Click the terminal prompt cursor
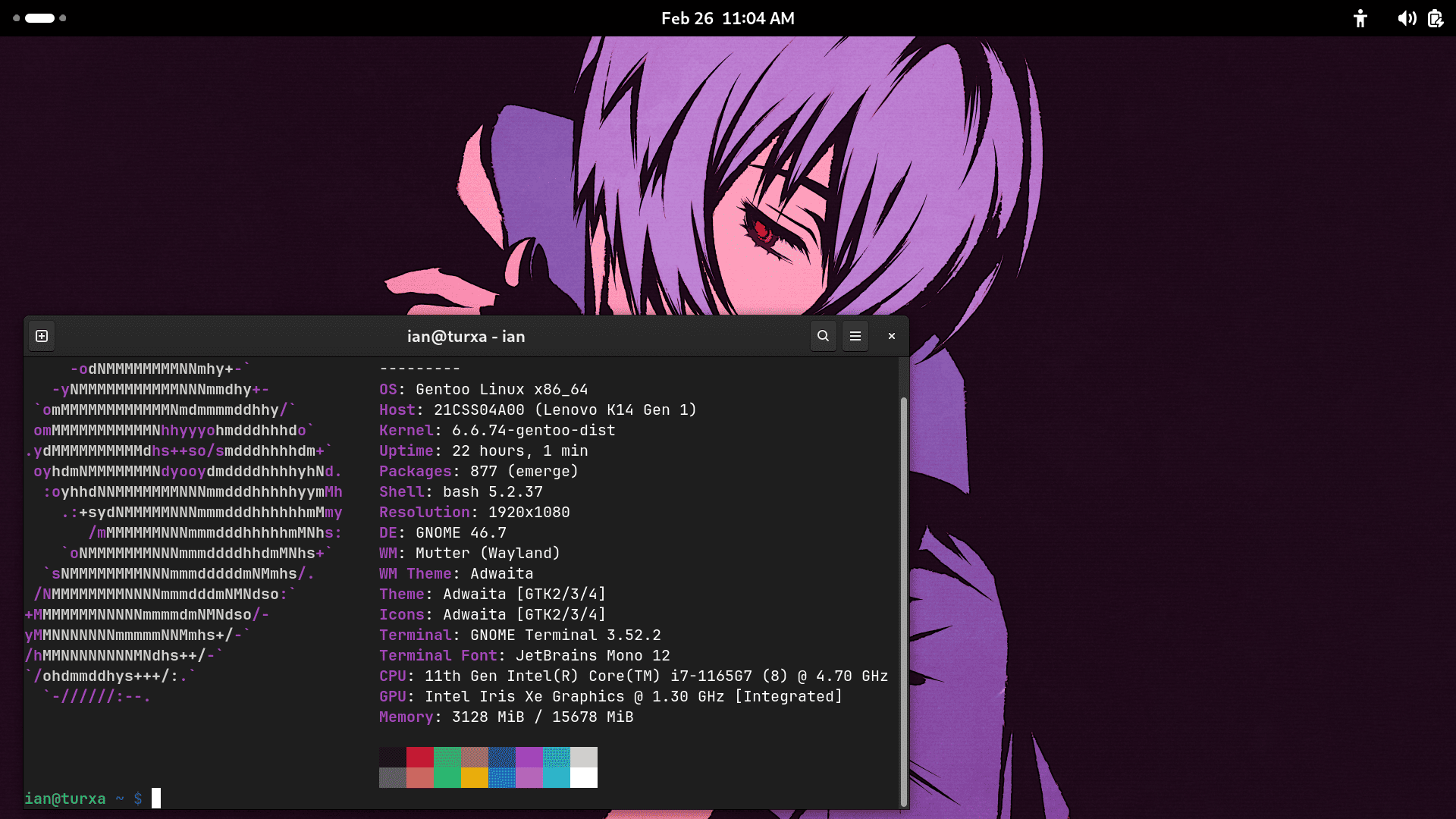Image resolution: width=1456 pixels, height=819 pixels. tap(156, 798)
